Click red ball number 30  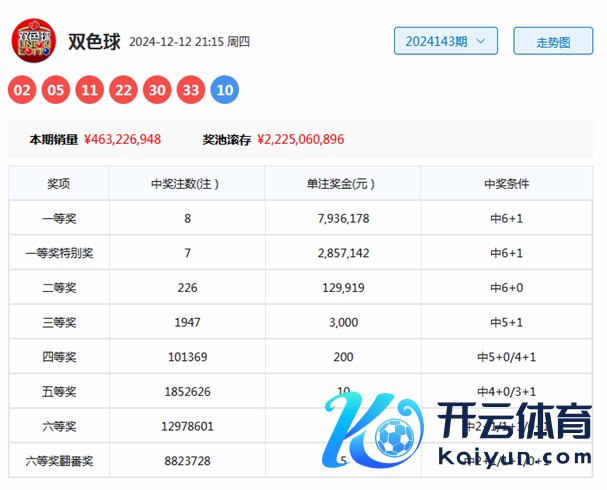[x=157, y=91]
